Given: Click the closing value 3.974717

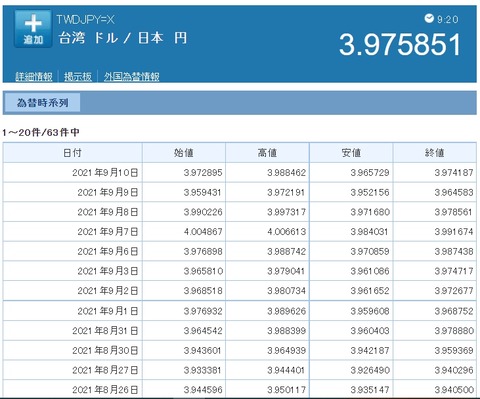Looking at the screenshot, I should point(454,271).
